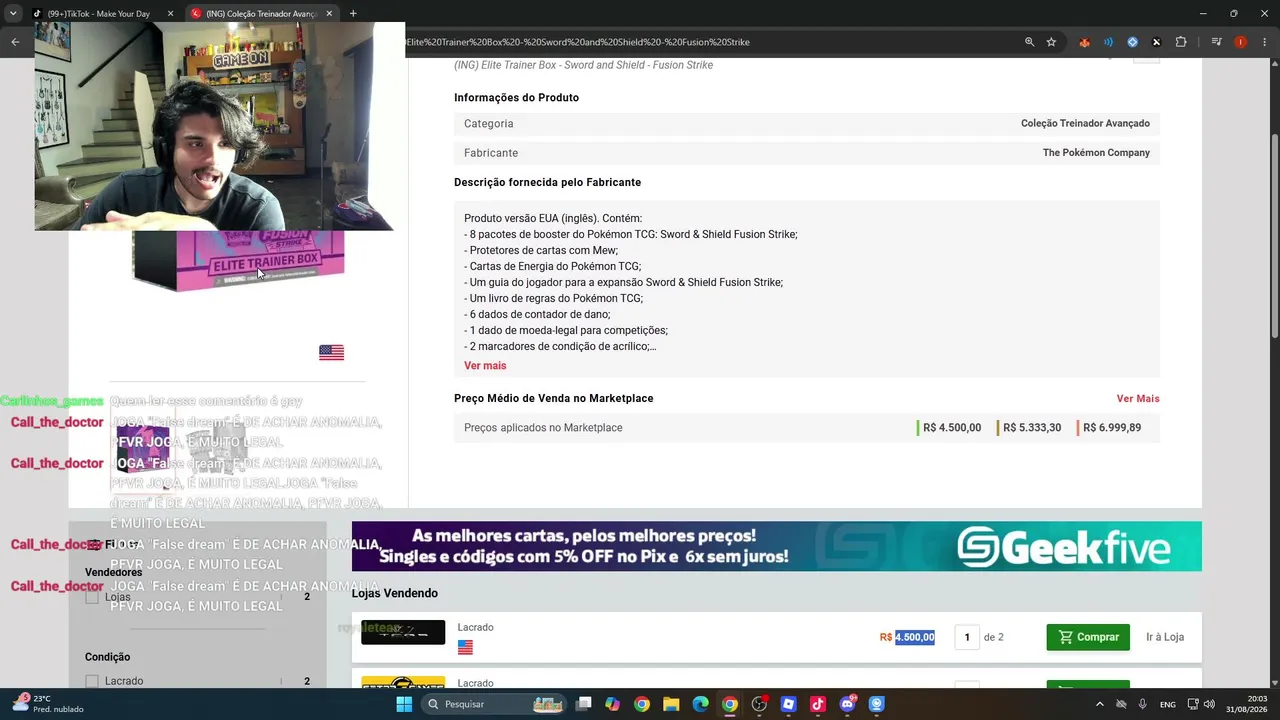Open the volume control in system tray
This screenshot has height=720, width=1280.
pyautogui.click(x=1208, y=704)
